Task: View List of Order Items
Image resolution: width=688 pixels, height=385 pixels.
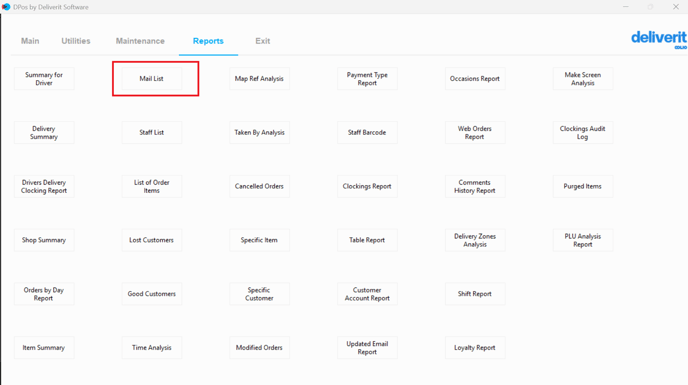Action: click(151, 186)
